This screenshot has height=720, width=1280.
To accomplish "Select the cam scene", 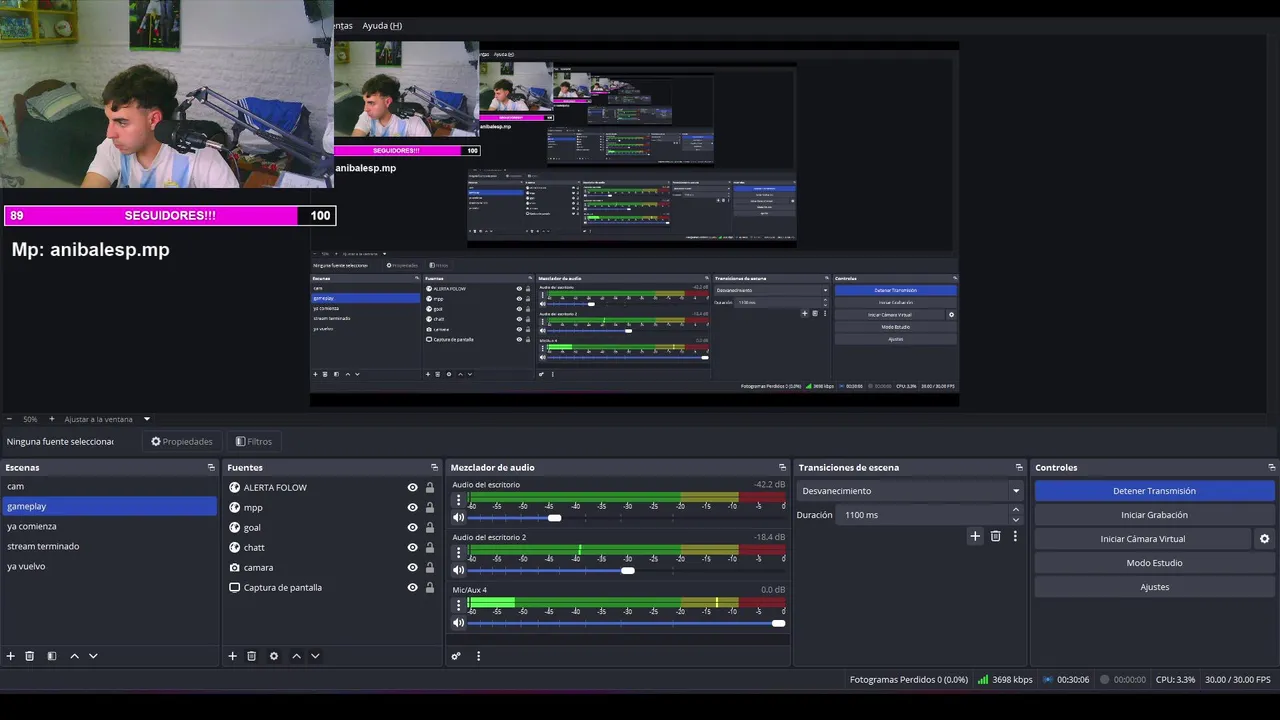I will (109, 486).
